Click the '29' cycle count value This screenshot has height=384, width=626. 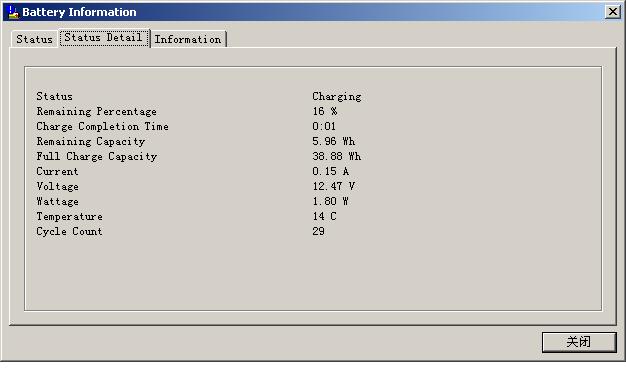click(x=318, y=231)
